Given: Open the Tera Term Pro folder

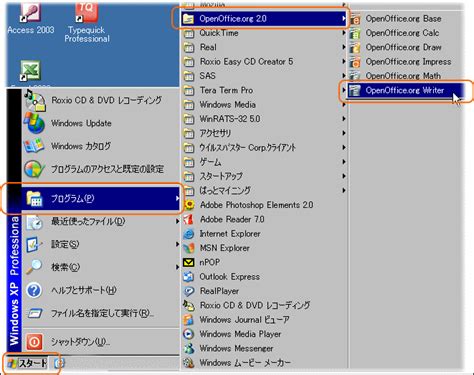Looking at the screenshot, I should pyautogui.click(x=264, y=90).
